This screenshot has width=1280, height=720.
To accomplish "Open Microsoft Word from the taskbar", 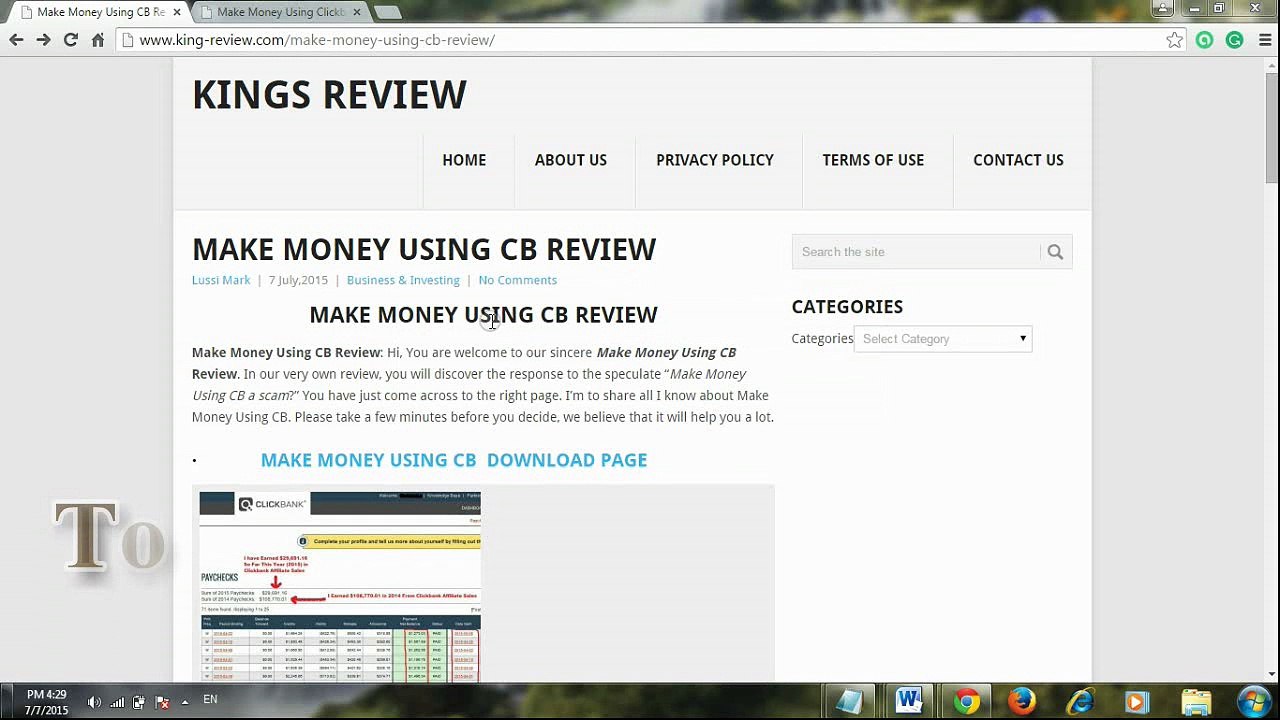I will coord(908,701).
